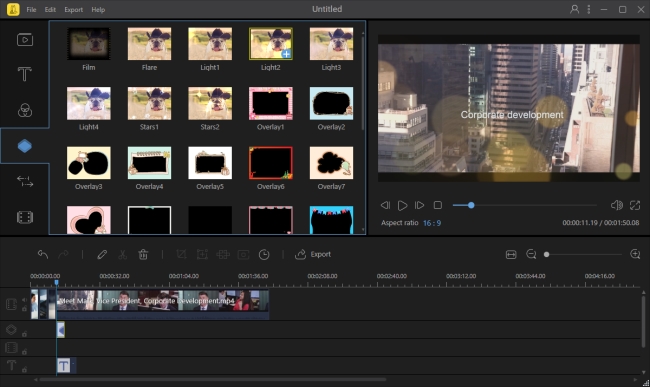Select the Overlay5 thumbnail
The width and height of the screenshot is (650, 387).
tap(210, 163)
